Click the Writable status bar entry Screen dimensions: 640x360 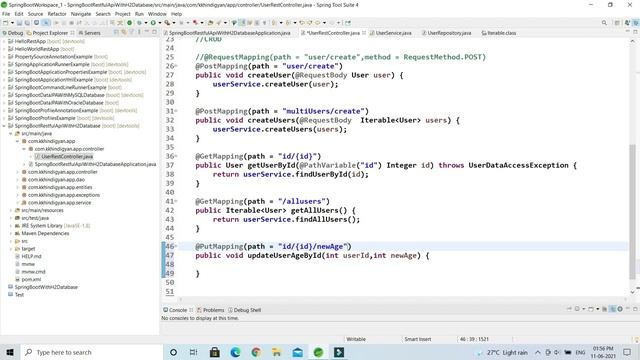click(356, 339)
